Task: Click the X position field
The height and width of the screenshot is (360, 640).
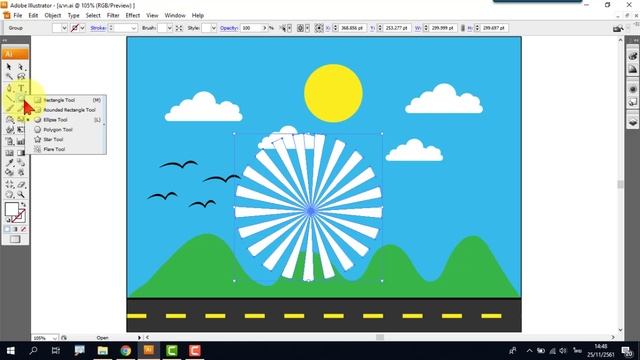Action: tap(351, 28)
